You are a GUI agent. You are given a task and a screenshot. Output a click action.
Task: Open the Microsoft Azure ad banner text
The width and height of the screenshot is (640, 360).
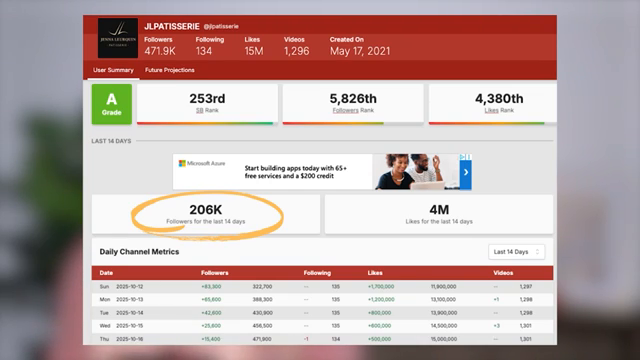(296, 172)
